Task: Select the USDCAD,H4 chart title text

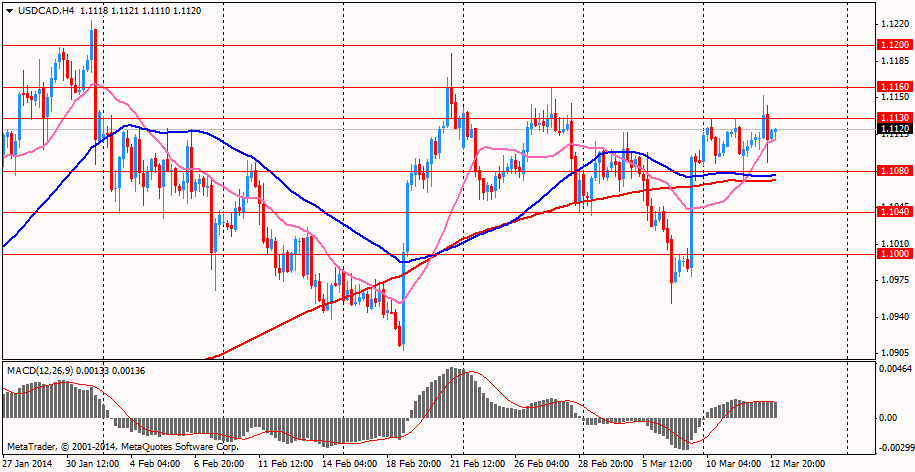Action: pos(44,11)
